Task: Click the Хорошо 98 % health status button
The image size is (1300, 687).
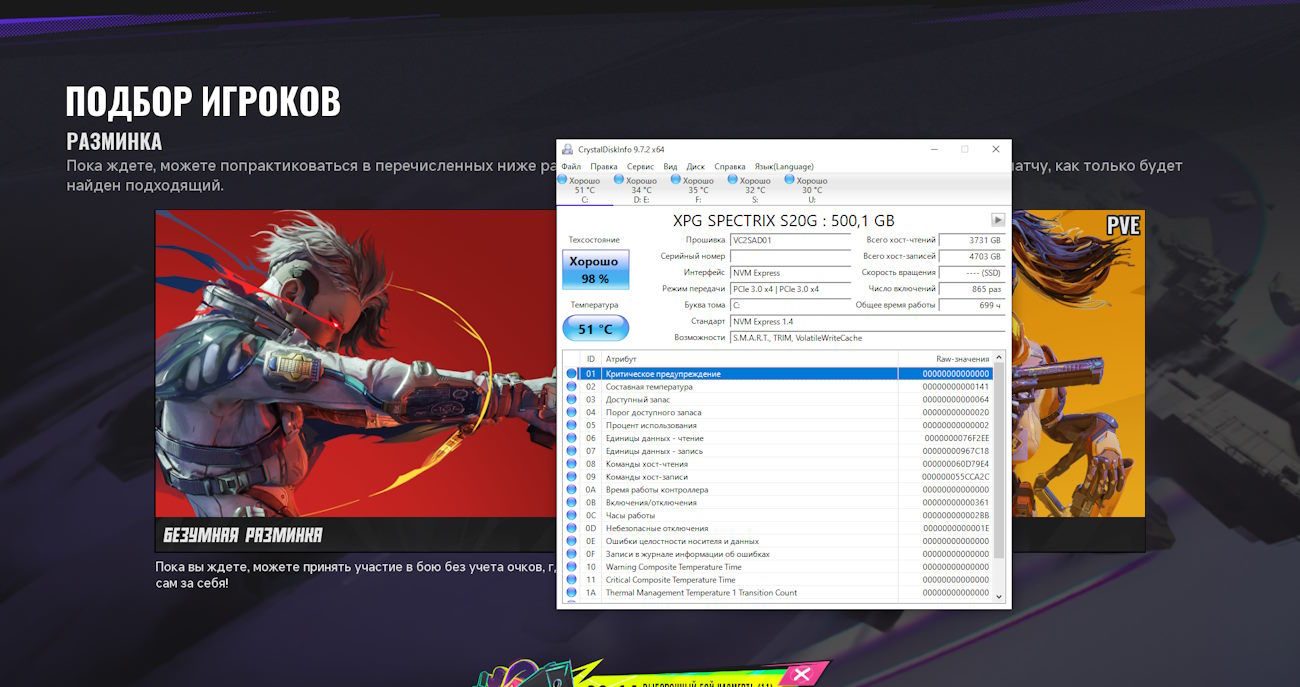Action: (595, 270)
